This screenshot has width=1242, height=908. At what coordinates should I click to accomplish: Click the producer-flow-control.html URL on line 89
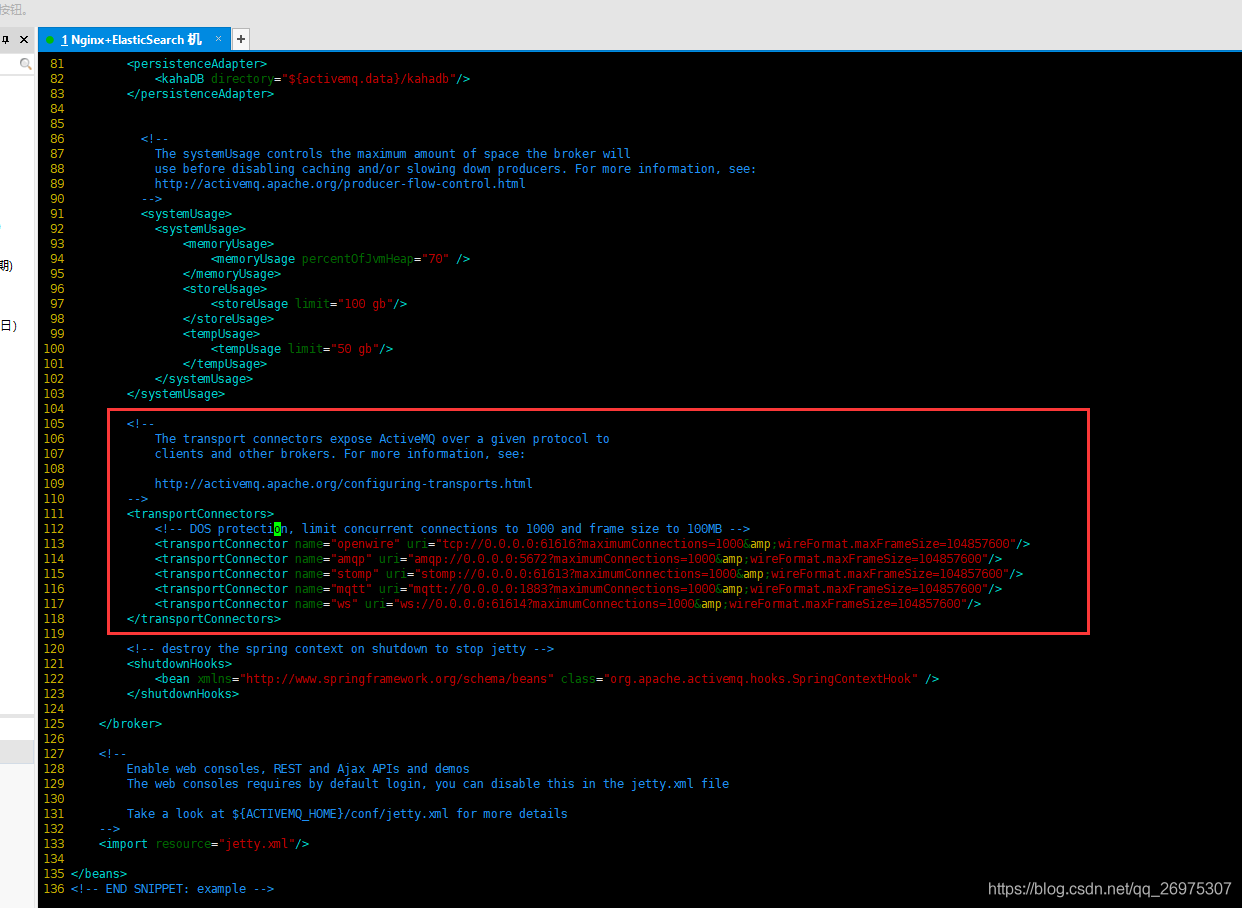pyautogui.click(x=340, y=184)
